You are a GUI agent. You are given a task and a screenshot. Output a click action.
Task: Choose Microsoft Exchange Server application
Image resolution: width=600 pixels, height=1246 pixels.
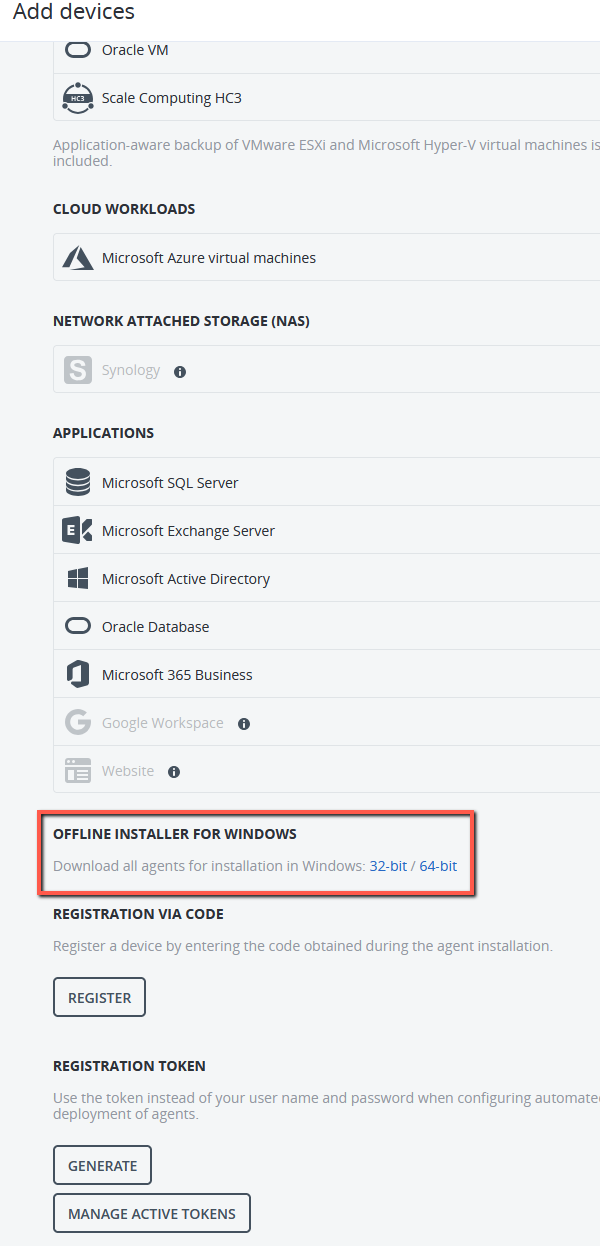tap(326, 530)
